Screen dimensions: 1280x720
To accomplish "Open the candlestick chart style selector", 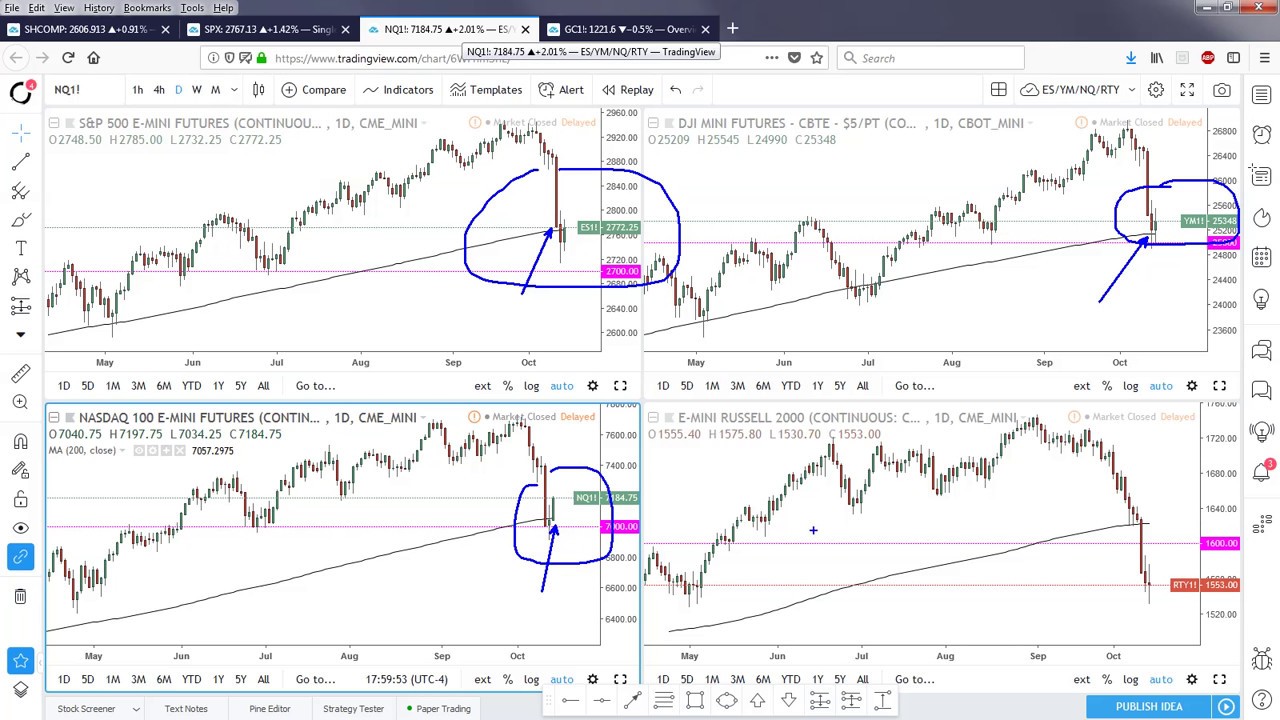I will pyautogui.click(x=258, y=90).
